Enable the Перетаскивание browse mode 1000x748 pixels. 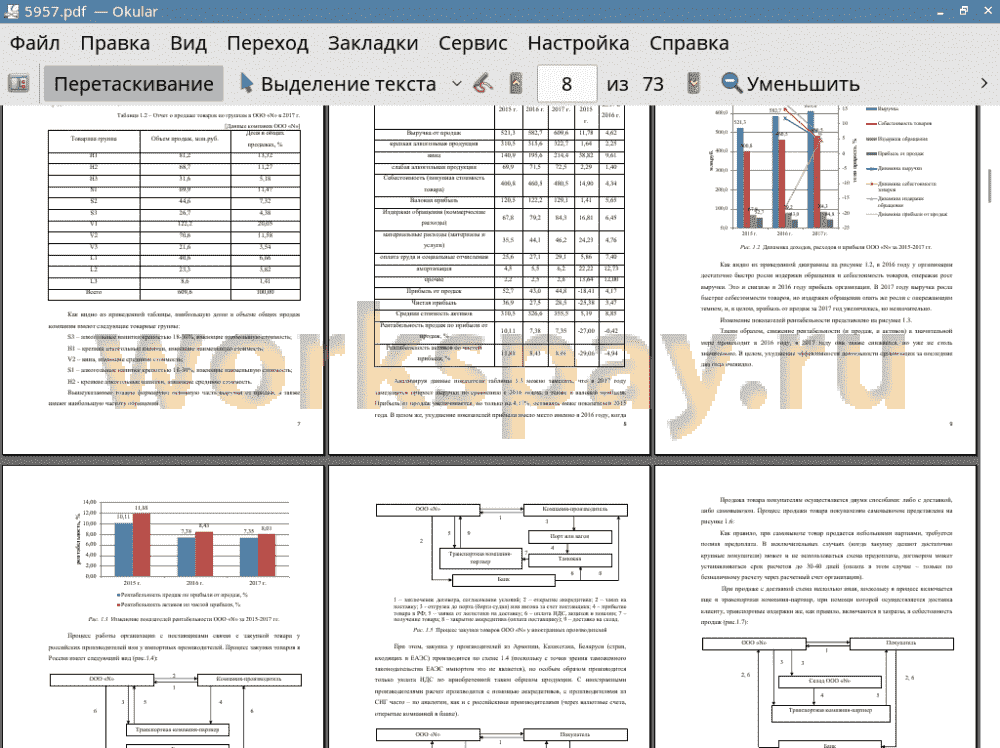coord(133,84)
